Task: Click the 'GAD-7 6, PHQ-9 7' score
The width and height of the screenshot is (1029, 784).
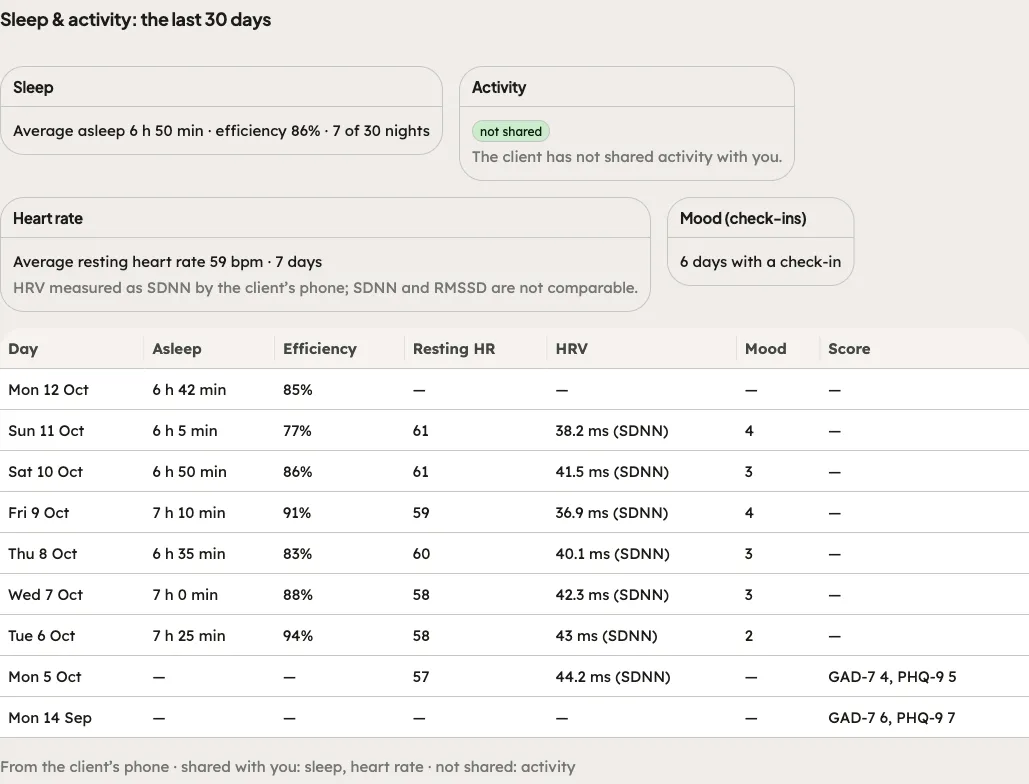Action: pyautogui.click(x=891, y=718)
